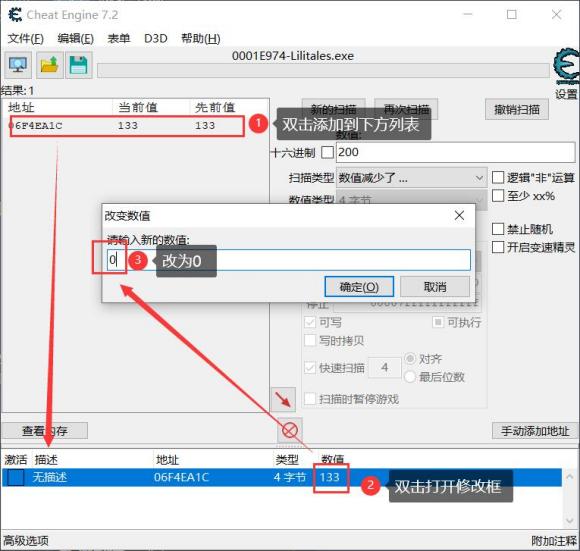Open the process selector computer icon
The image size is (580, 551).
click(18, 65)
